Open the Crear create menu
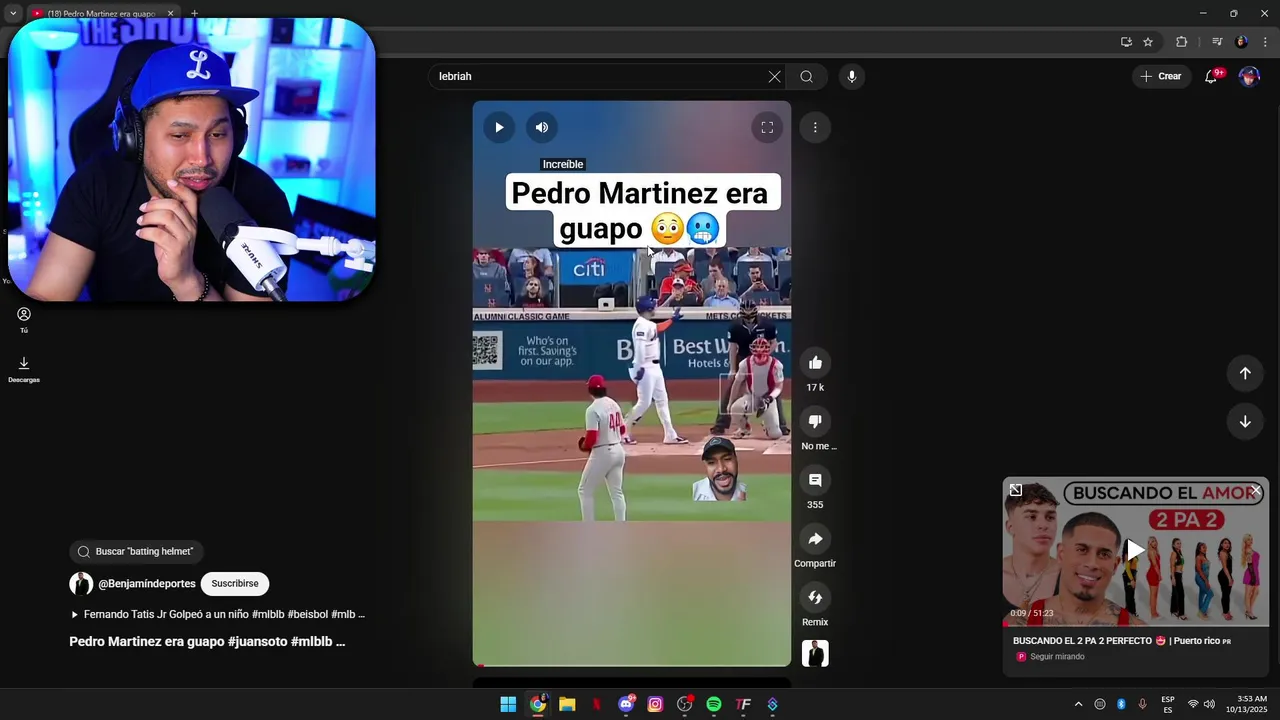Screen dimensions: 1280x720 (x=1162, y=76)
